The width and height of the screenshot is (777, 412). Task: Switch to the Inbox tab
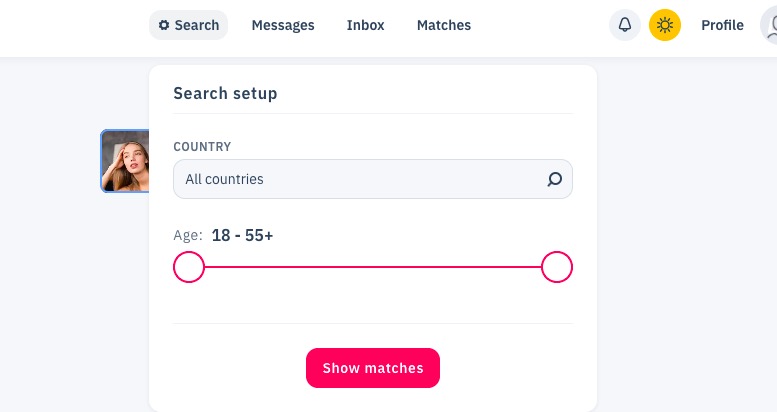(x=365, y=25)
